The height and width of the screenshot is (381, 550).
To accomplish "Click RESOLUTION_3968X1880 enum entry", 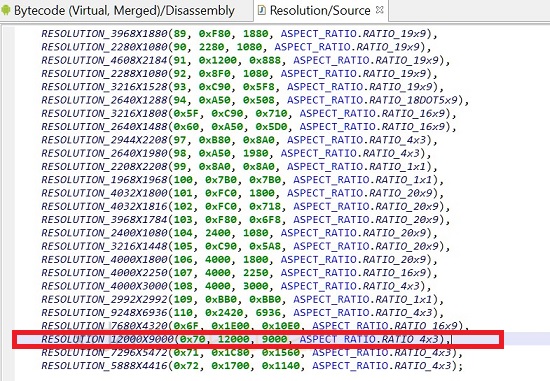I will pos(105,34).
